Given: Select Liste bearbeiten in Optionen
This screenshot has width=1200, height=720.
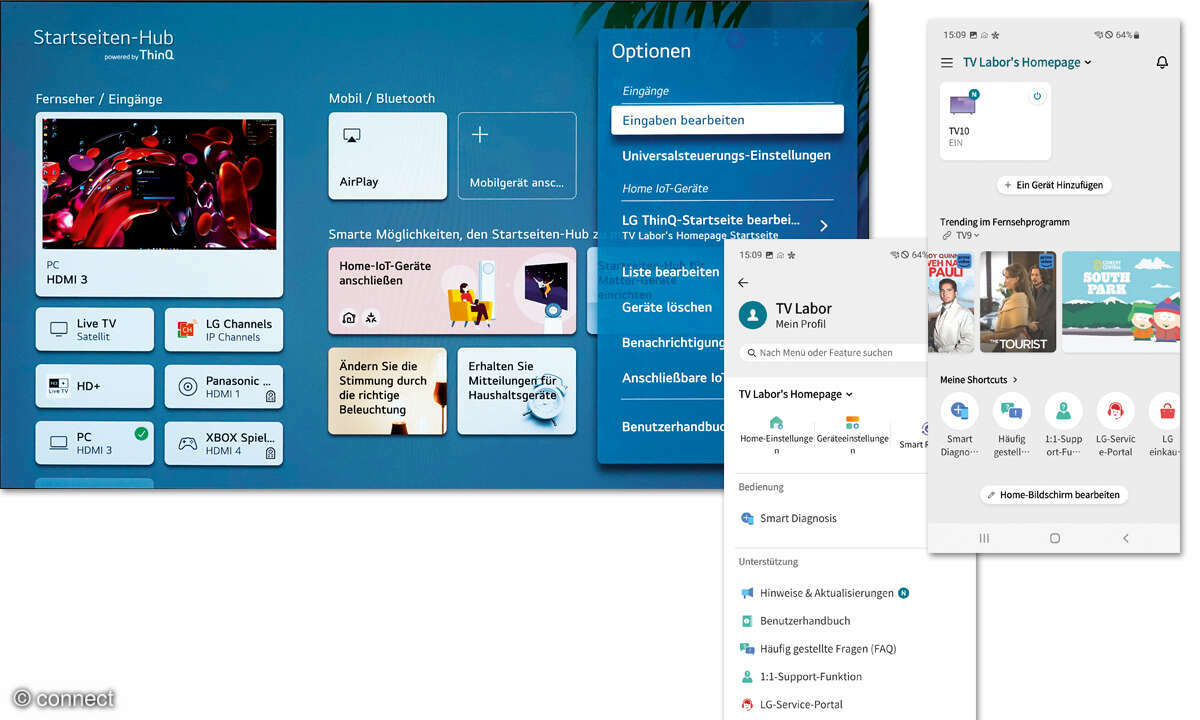Looking at the screenshot, I should click(671, 272).
